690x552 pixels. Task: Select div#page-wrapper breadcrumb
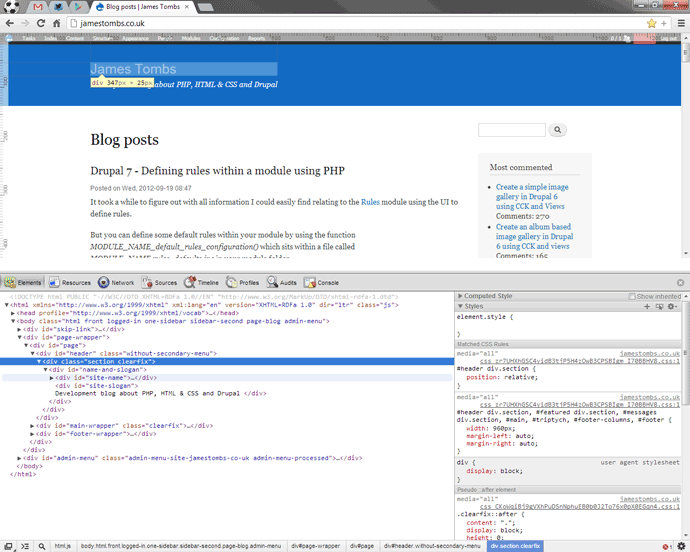click(316, 546)
